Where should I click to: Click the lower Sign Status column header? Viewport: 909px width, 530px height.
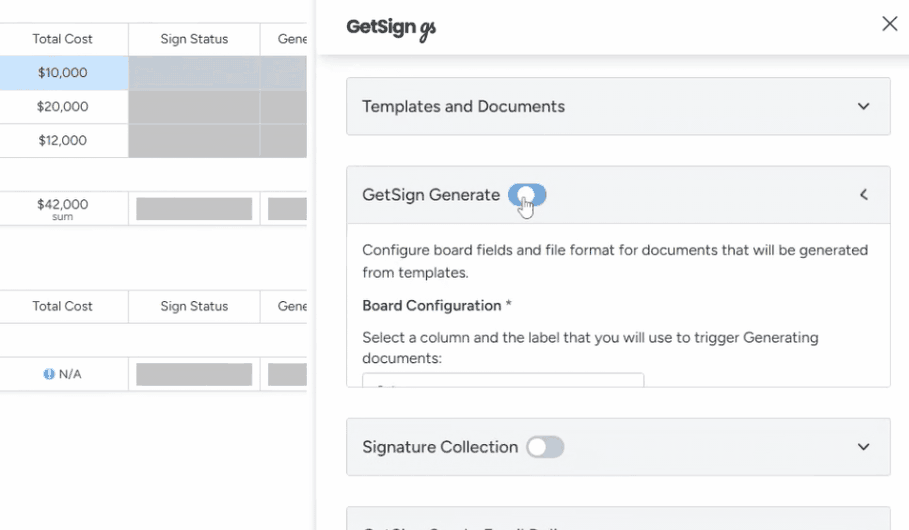pyautogui.click(x=194, y=306)
